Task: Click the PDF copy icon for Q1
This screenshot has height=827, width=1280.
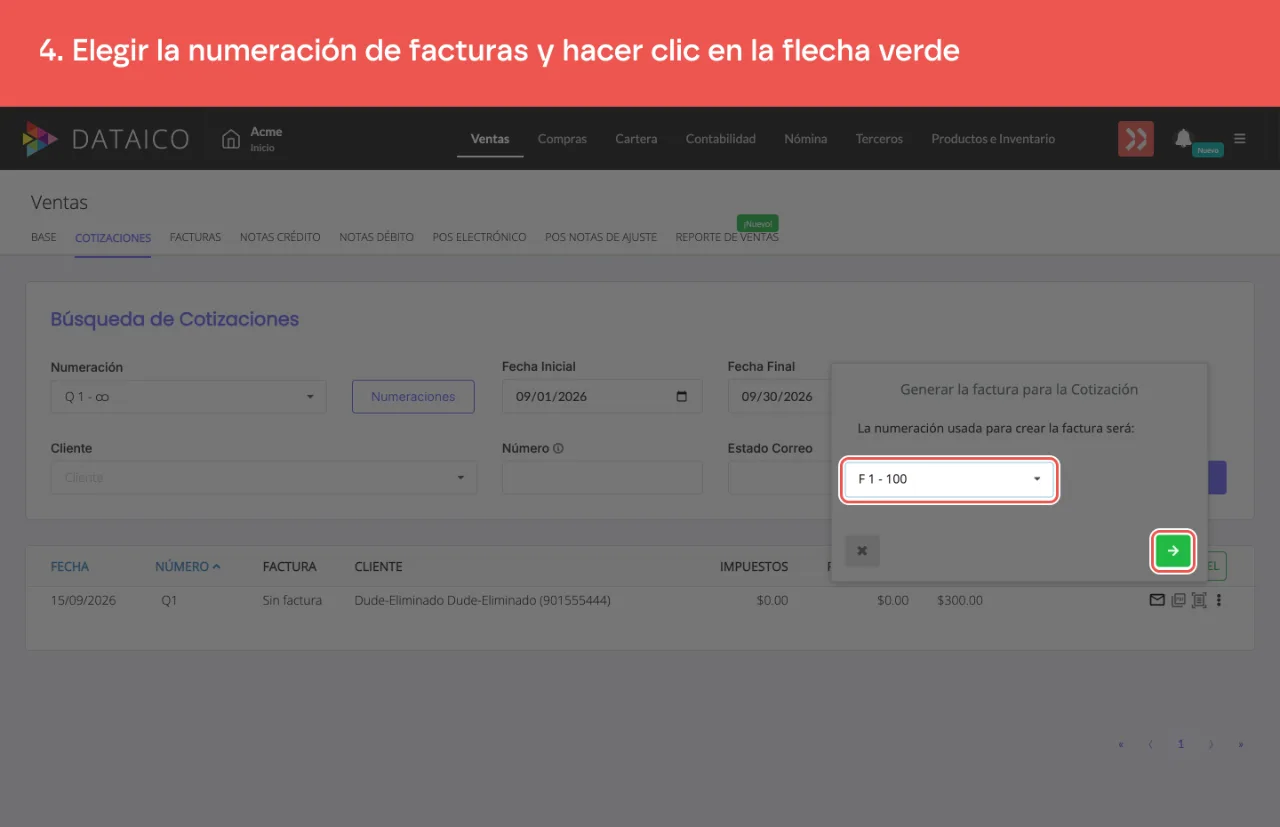Action: click(1178, 601)
